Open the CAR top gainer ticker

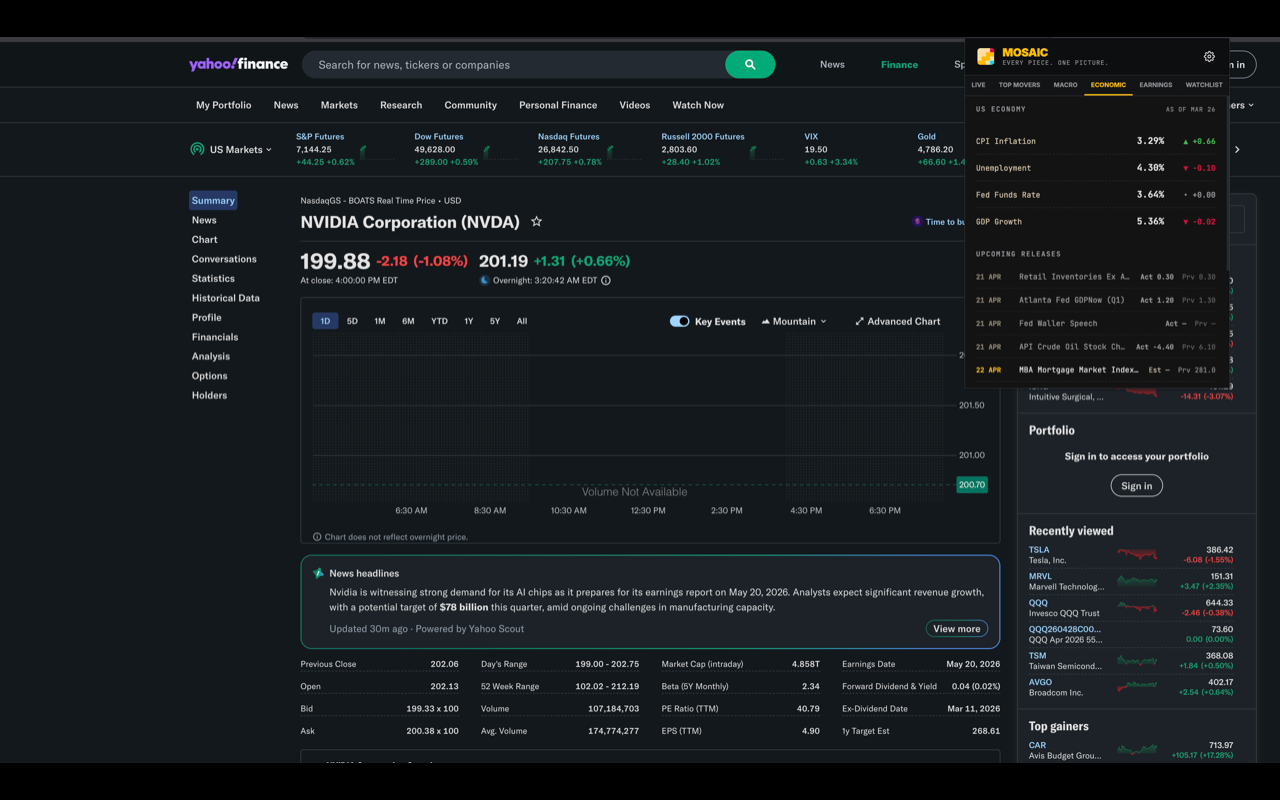(x=1038, y=746)
